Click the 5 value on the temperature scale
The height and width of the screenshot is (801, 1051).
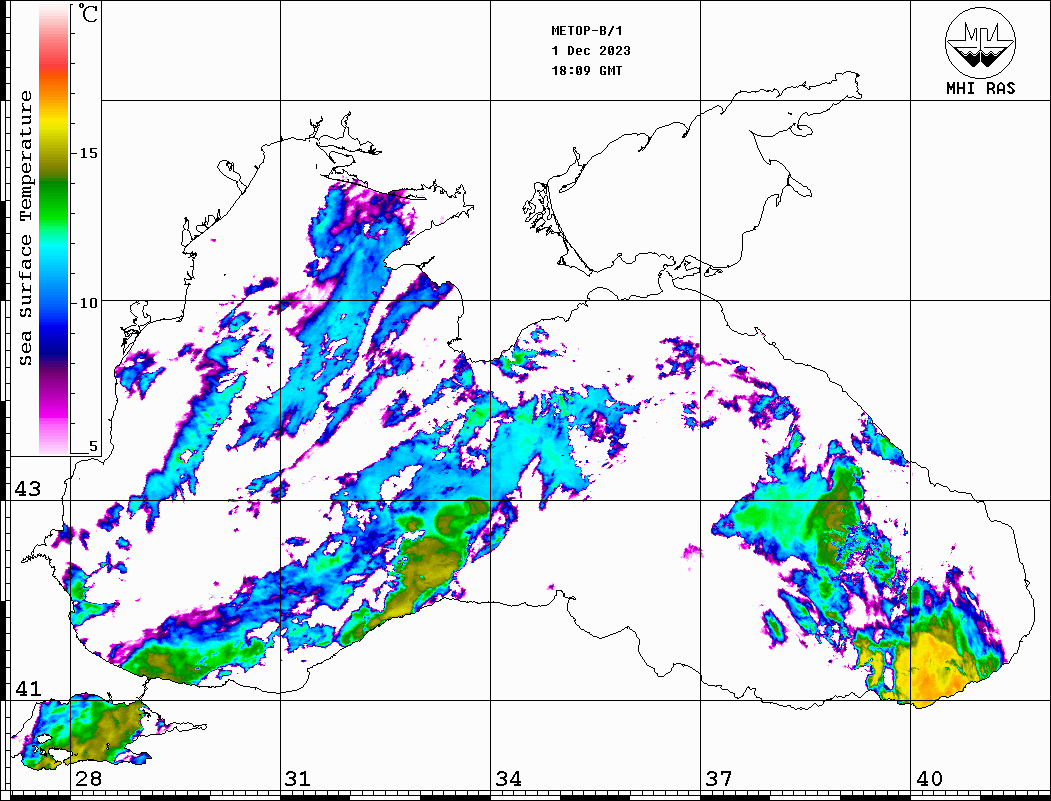point(93,447)
